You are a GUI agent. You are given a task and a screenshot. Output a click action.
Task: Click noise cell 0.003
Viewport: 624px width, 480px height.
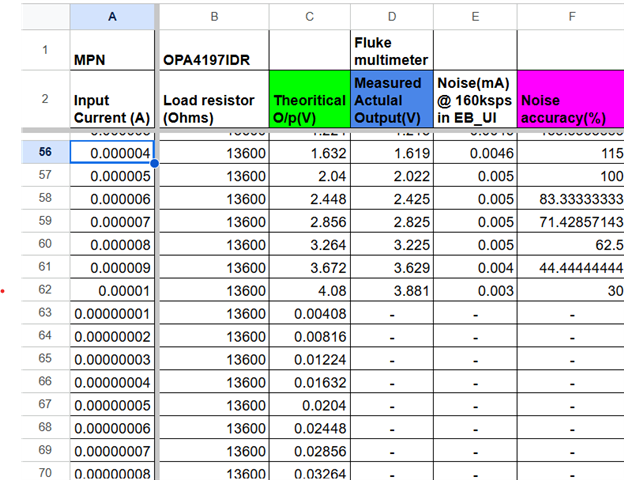coord(475,290)
